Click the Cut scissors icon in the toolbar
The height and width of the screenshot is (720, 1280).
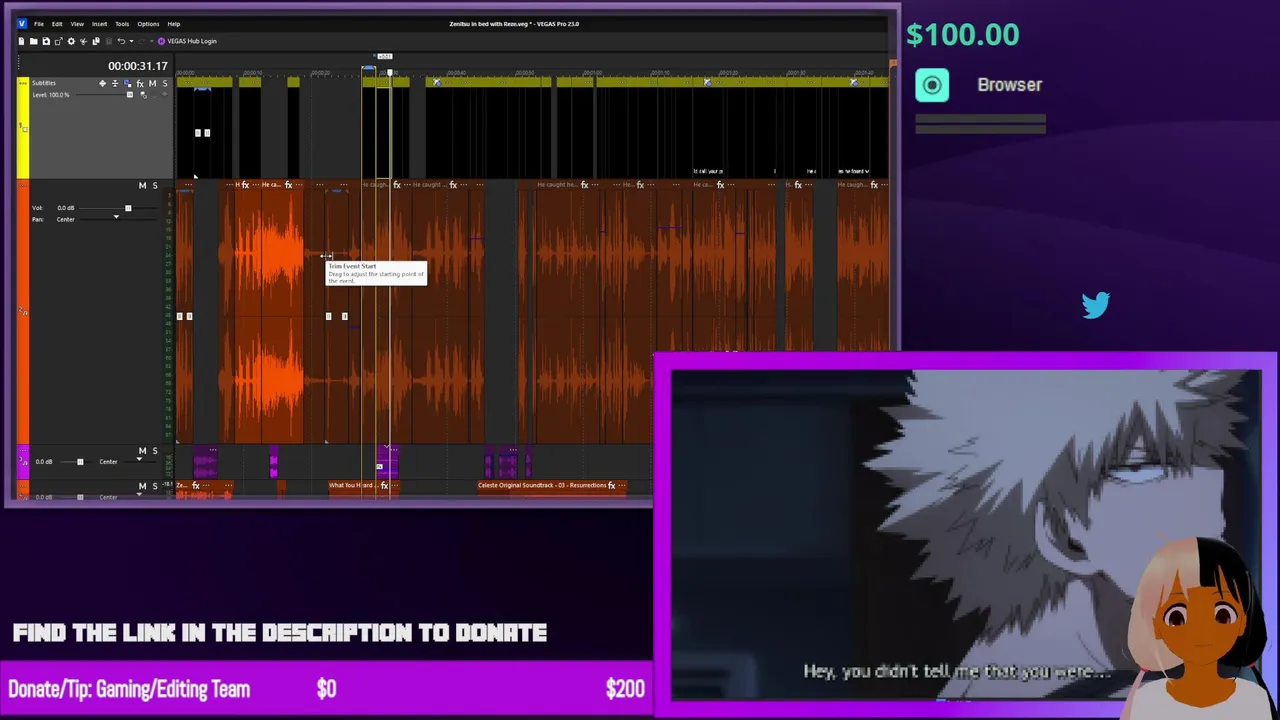click(84, 41)
